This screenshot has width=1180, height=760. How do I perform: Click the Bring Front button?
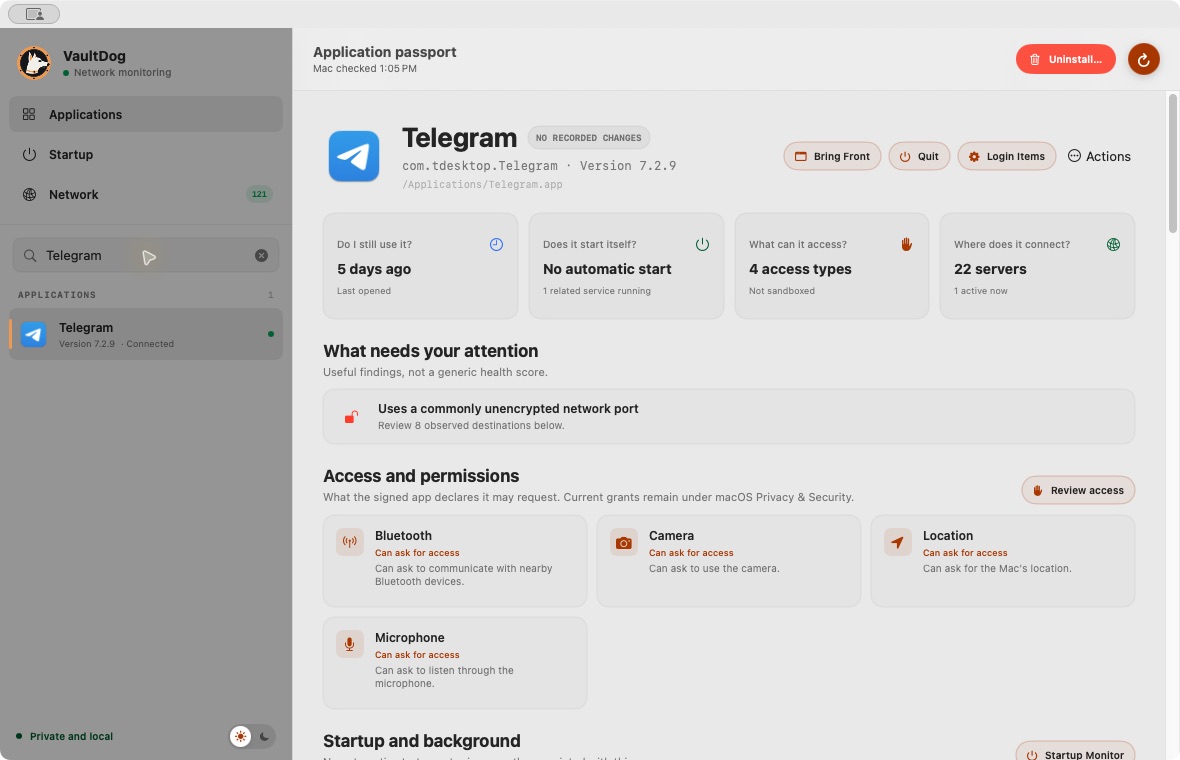(x=832, y=157)
